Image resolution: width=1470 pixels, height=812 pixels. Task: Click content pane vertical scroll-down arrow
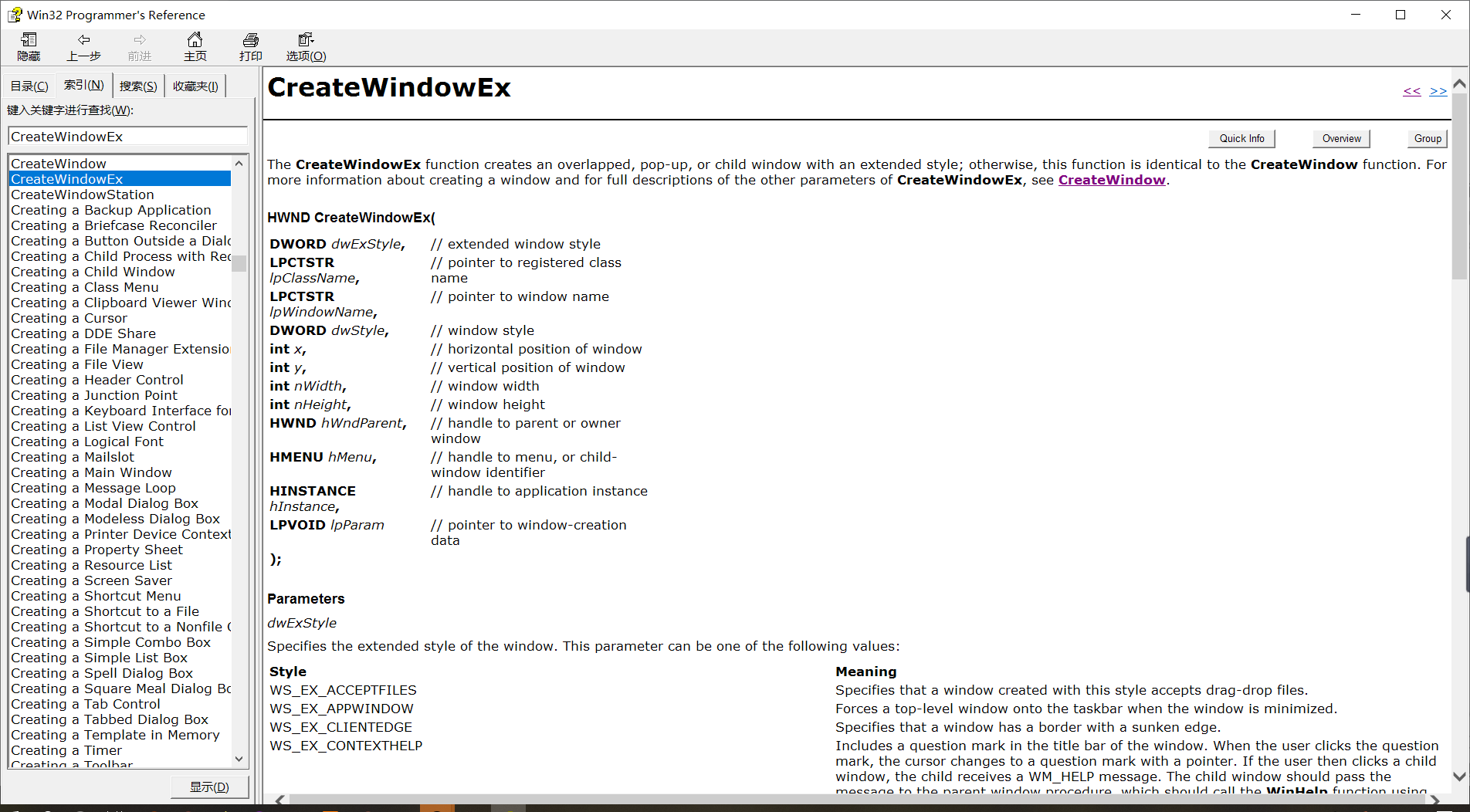[x=1459, y=776]
